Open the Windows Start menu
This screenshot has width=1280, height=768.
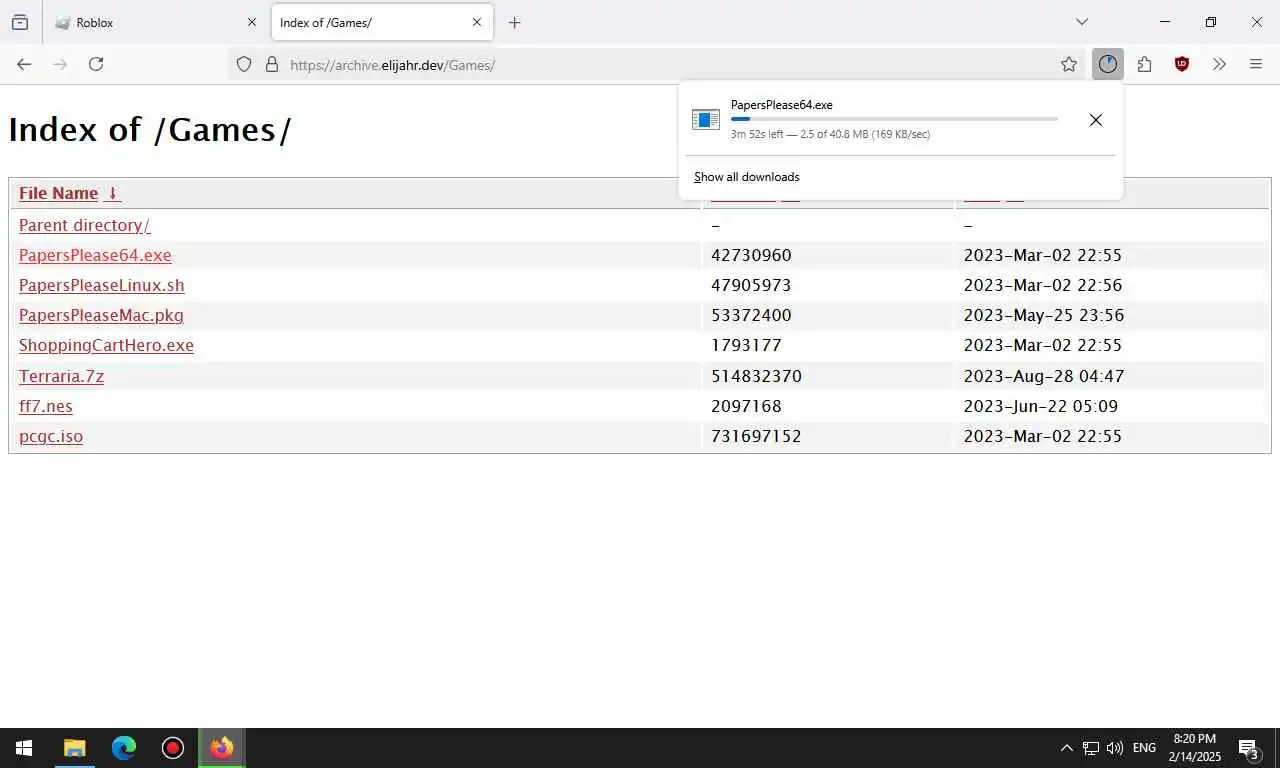[24, 748]
